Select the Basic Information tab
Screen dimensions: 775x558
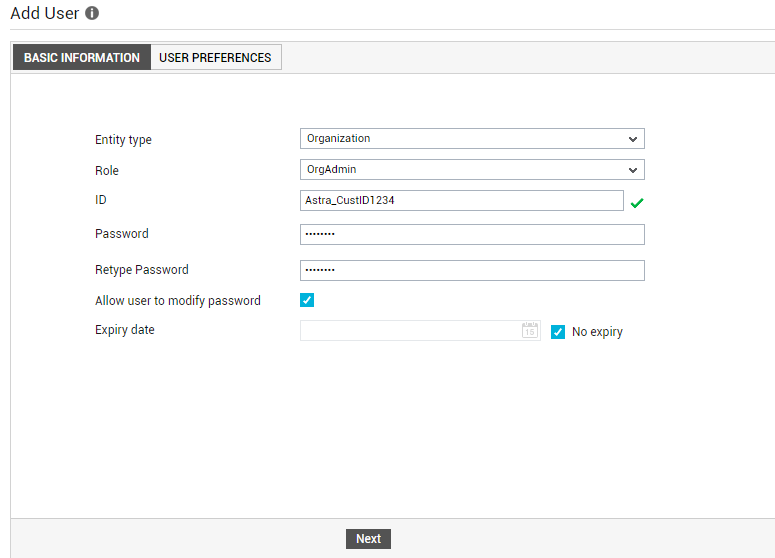tap(82, 57)
